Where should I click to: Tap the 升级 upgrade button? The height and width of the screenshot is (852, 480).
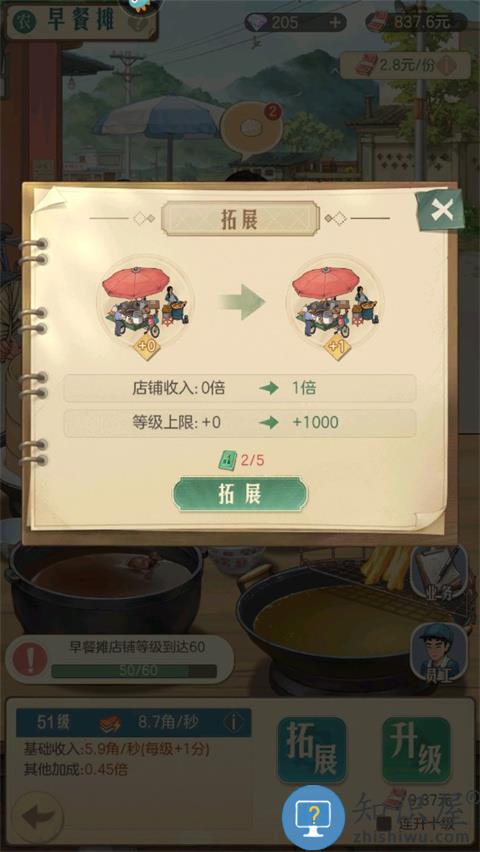click(416, 749)
